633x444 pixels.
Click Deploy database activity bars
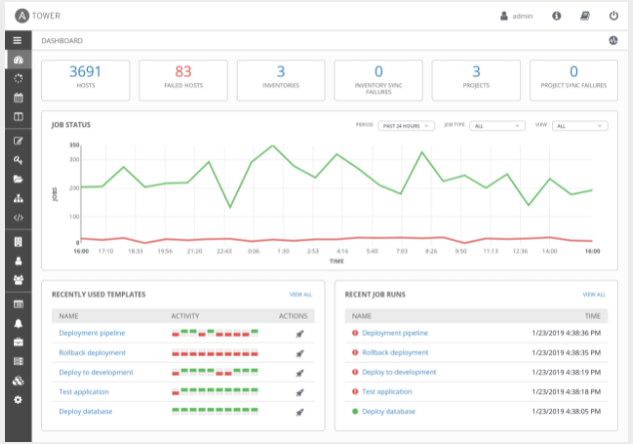point(215,411)
